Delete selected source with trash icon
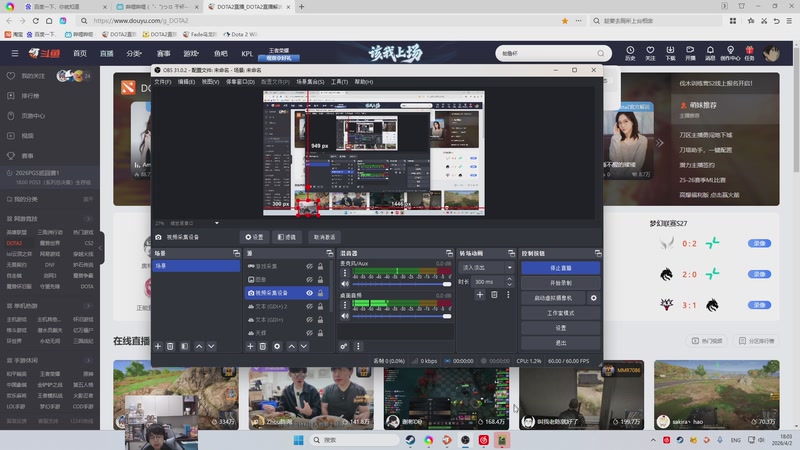The width and height of the screenshot is (800, 450). click(263, 346)
